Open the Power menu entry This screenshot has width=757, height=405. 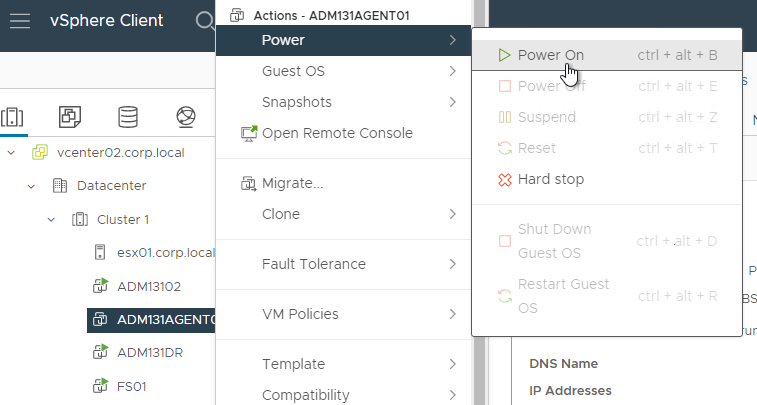point(343,40)
